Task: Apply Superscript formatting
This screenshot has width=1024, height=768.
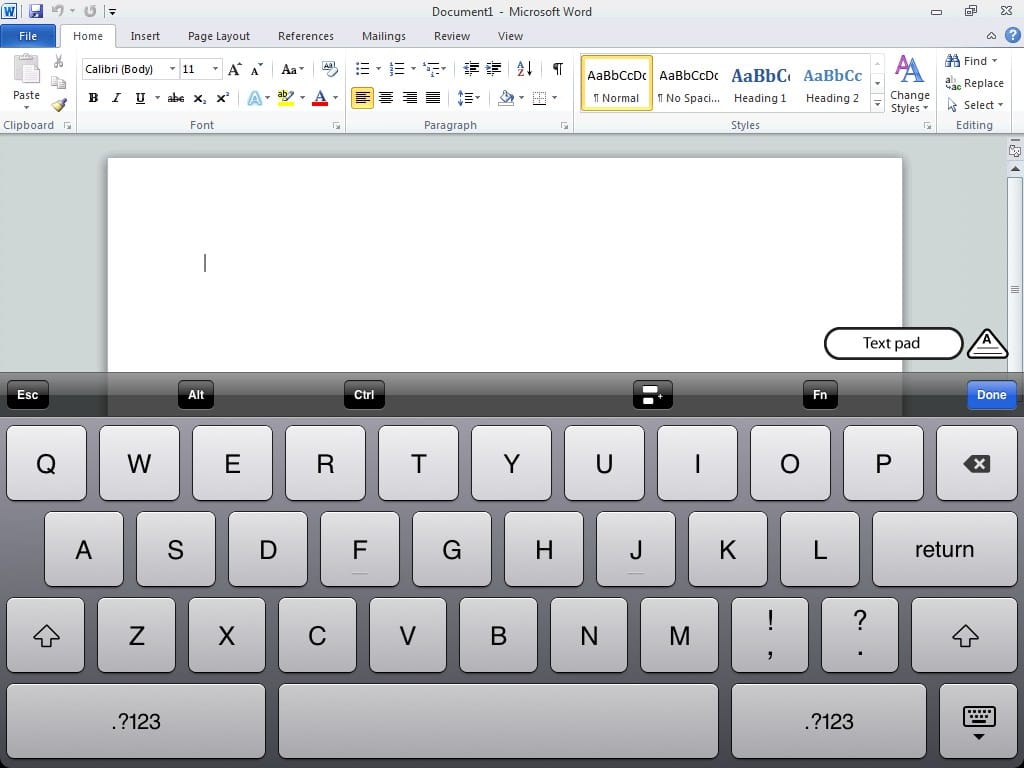Action: point(223,98)
